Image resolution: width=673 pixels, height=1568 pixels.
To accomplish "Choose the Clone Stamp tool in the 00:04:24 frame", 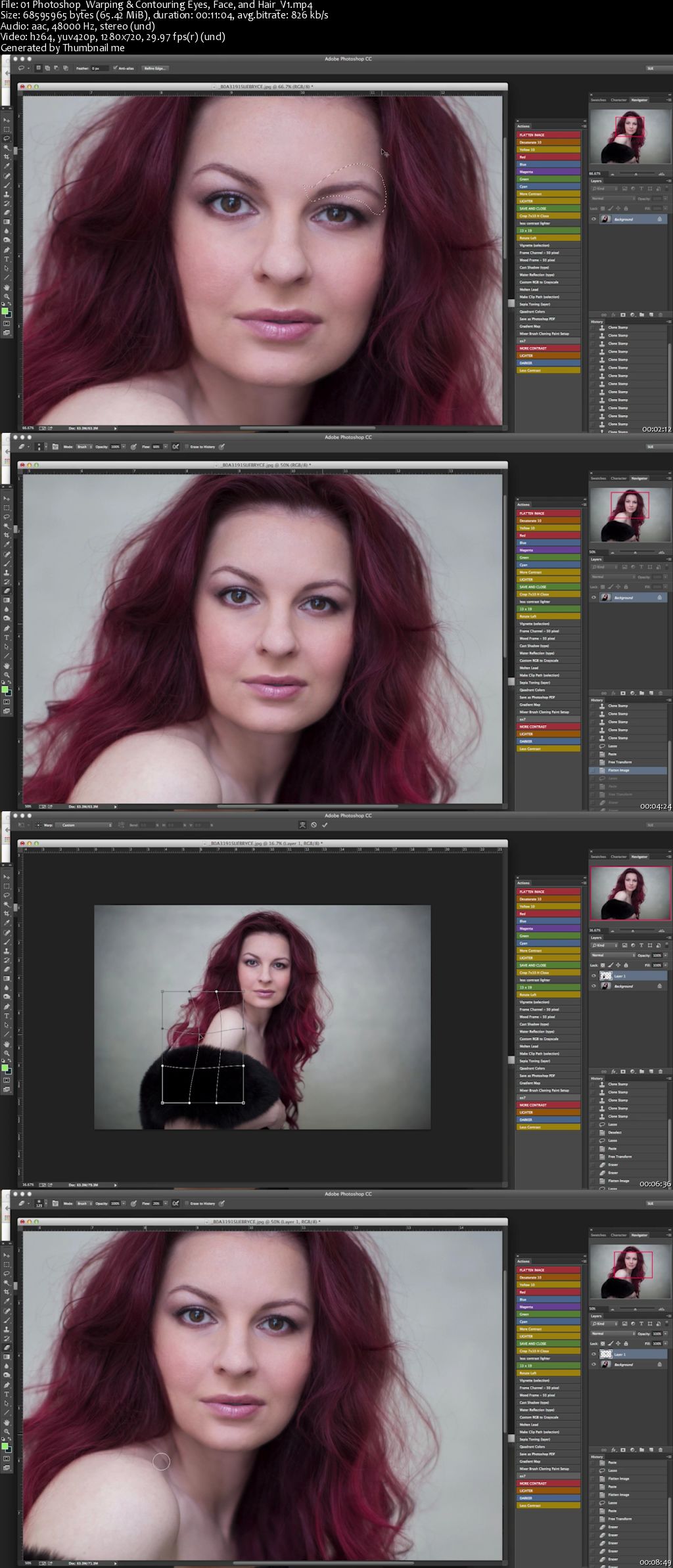I will 7,573.
